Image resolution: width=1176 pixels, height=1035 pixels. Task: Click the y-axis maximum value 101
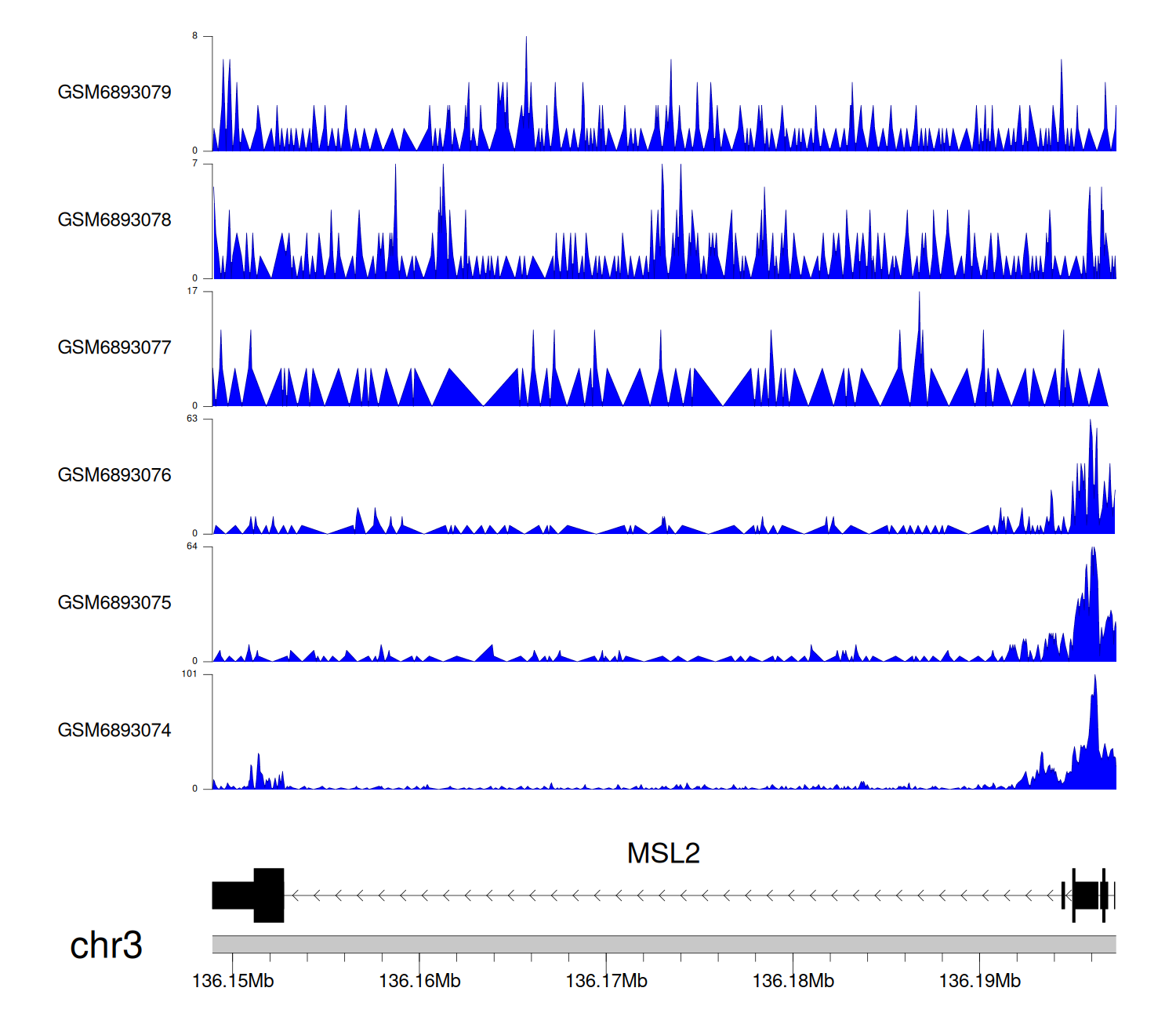pos(189,674)
